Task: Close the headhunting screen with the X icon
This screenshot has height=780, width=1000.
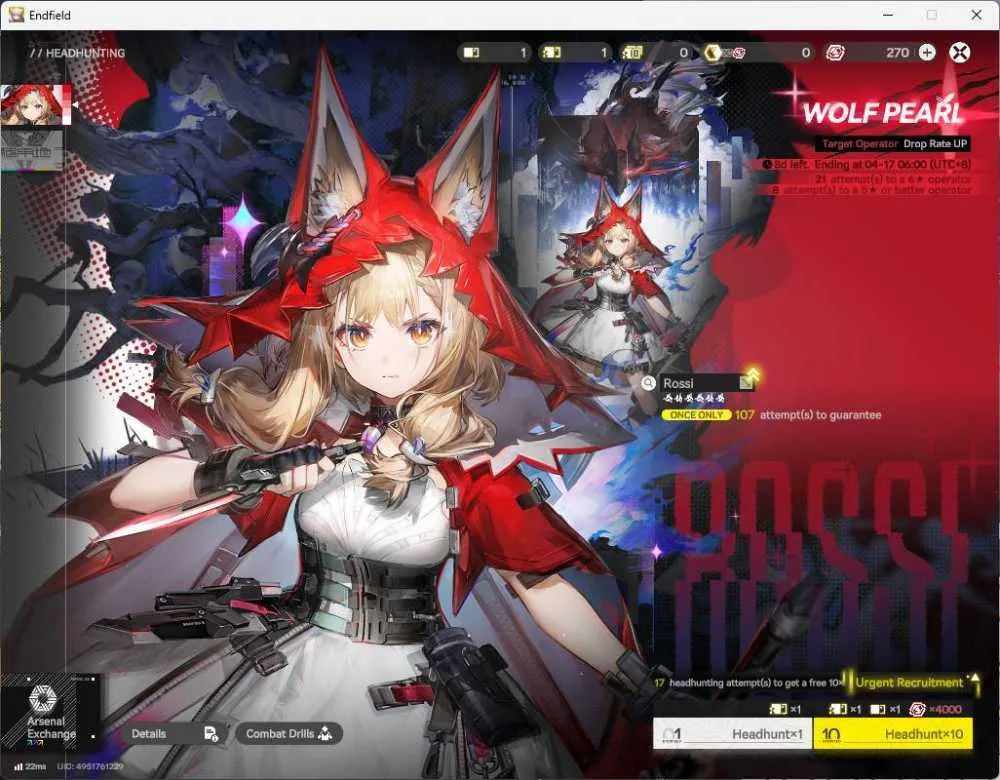Action: coord(959,52)
